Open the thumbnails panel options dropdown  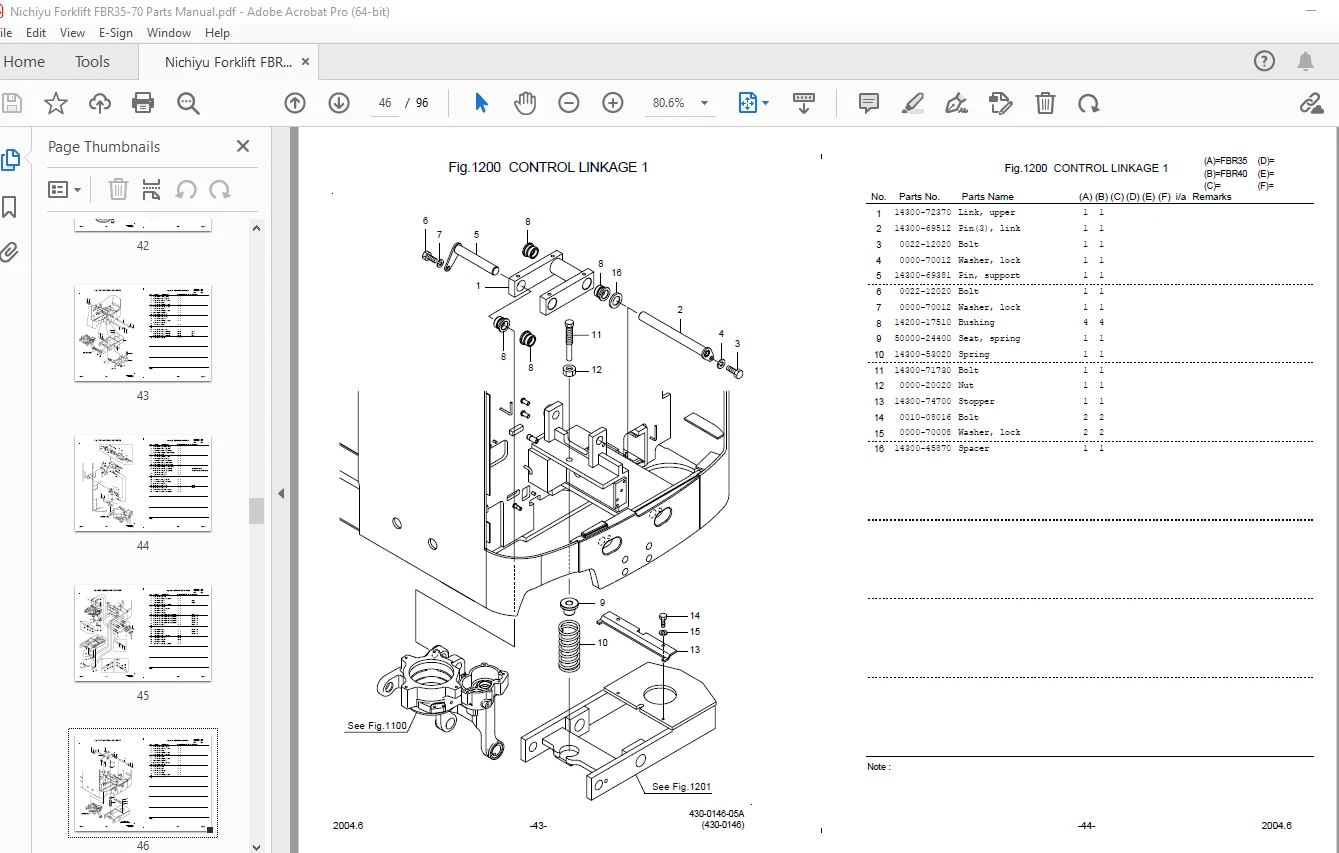[x=65, y=189]
